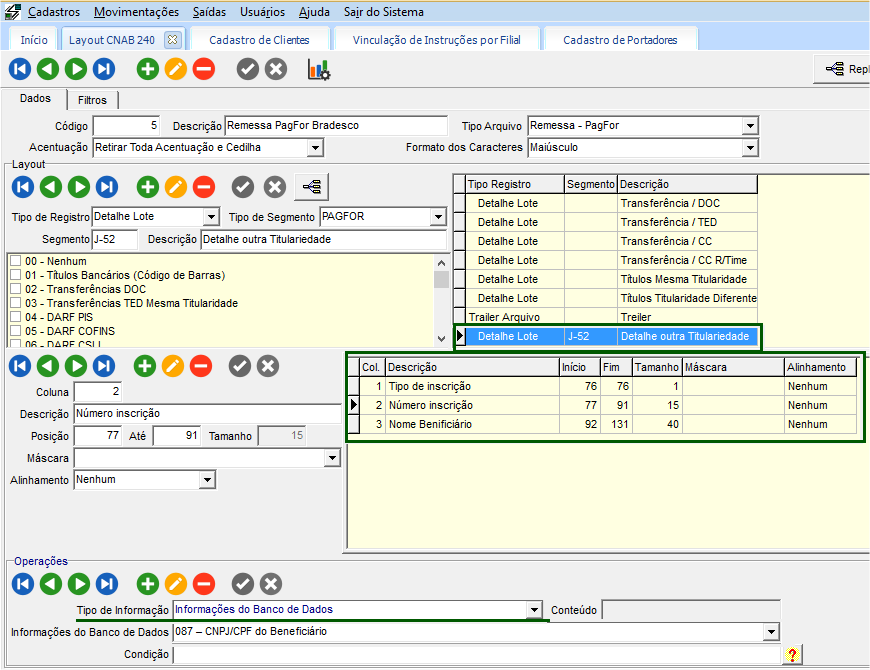The height and width of the screenshot is (670, 870).
Task: Click the tree structure icon in Layout toolbar
Action: [312, 187]
